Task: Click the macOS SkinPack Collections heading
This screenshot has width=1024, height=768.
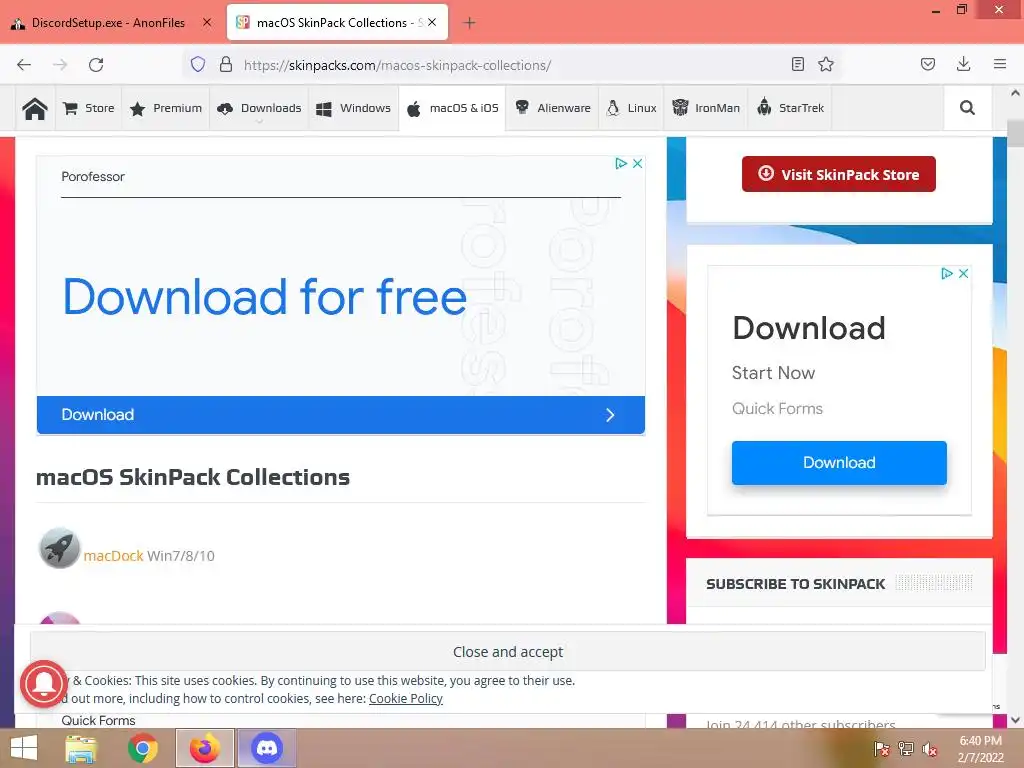Action: click(x=193, y=477)
